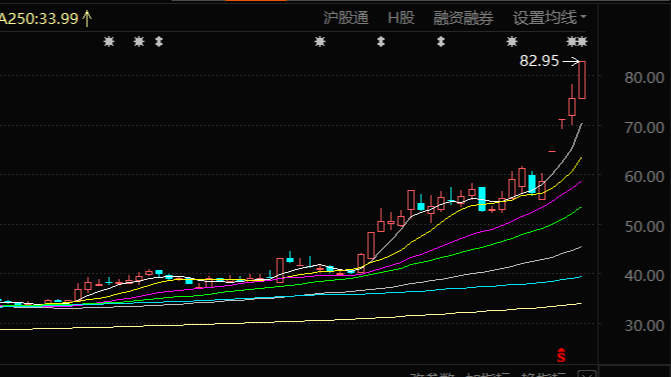Click the 30.00 price axis label
Viewport: 671px width, 377px height.
[x=644, y=326]
